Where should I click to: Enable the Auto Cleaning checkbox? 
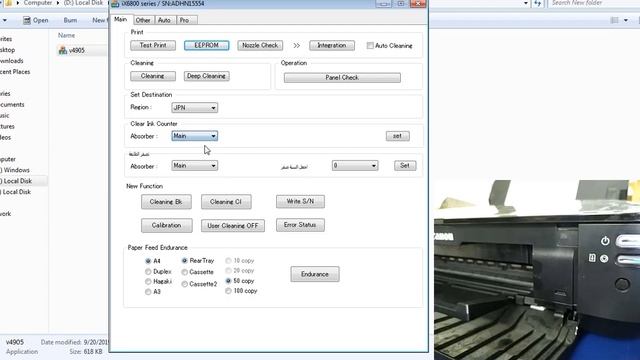[370, 46]
